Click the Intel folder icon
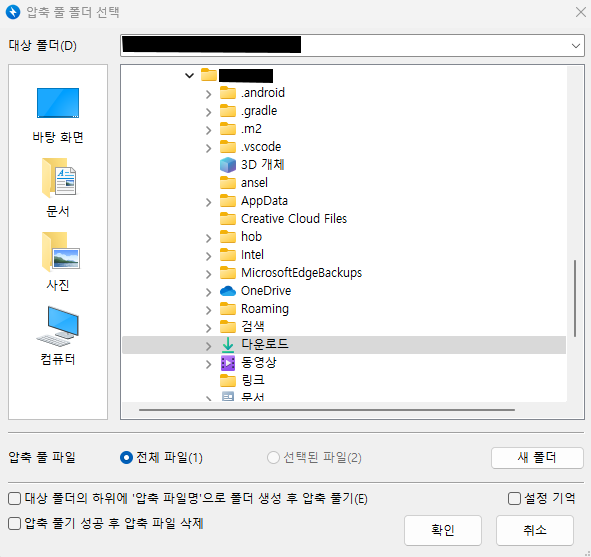Image resolution: width=591 pixels, height=557 pixels. tap(228, 255)
